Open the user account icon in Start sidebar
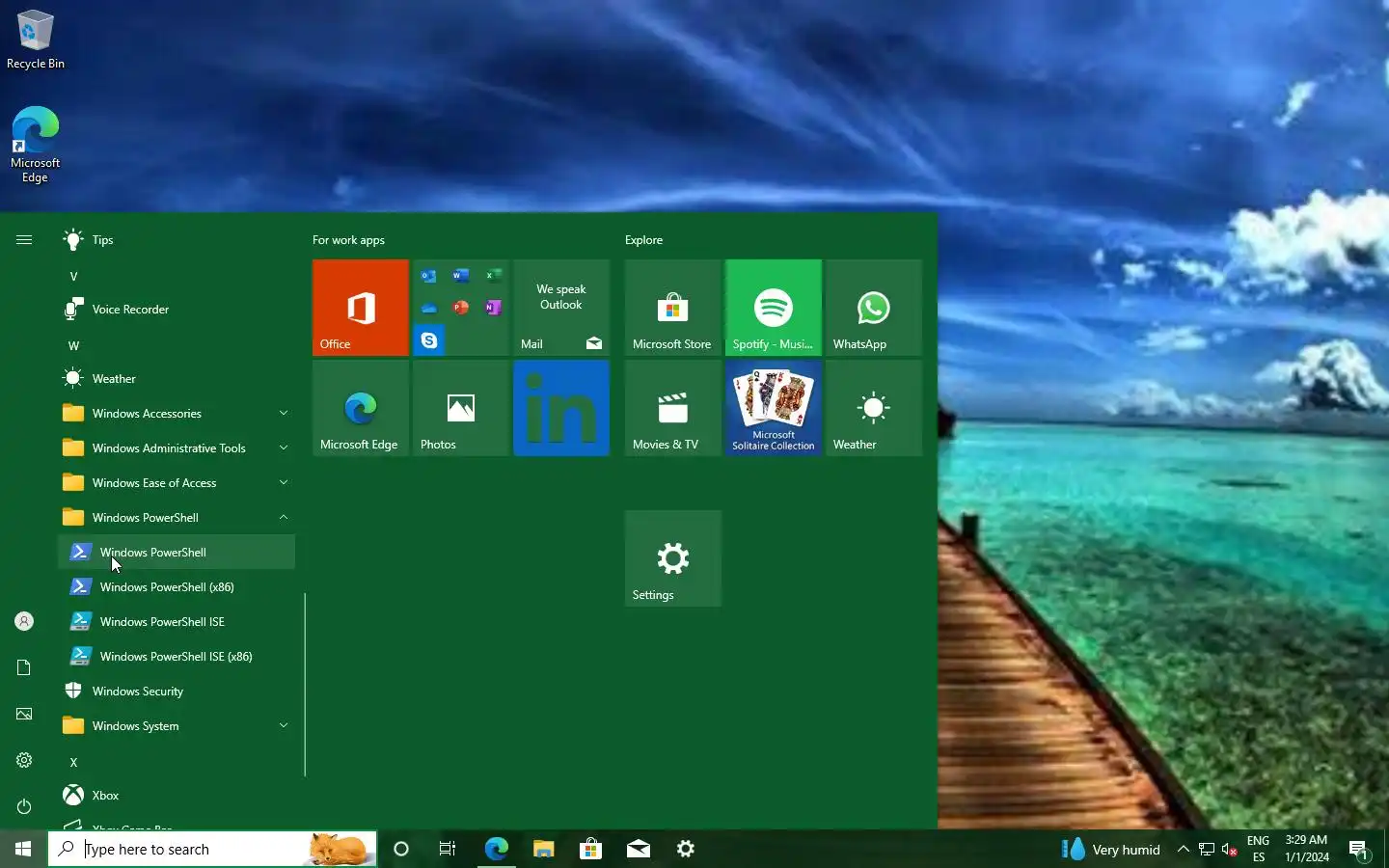The width and height of the screenshot is (1389, 868). 24,621
